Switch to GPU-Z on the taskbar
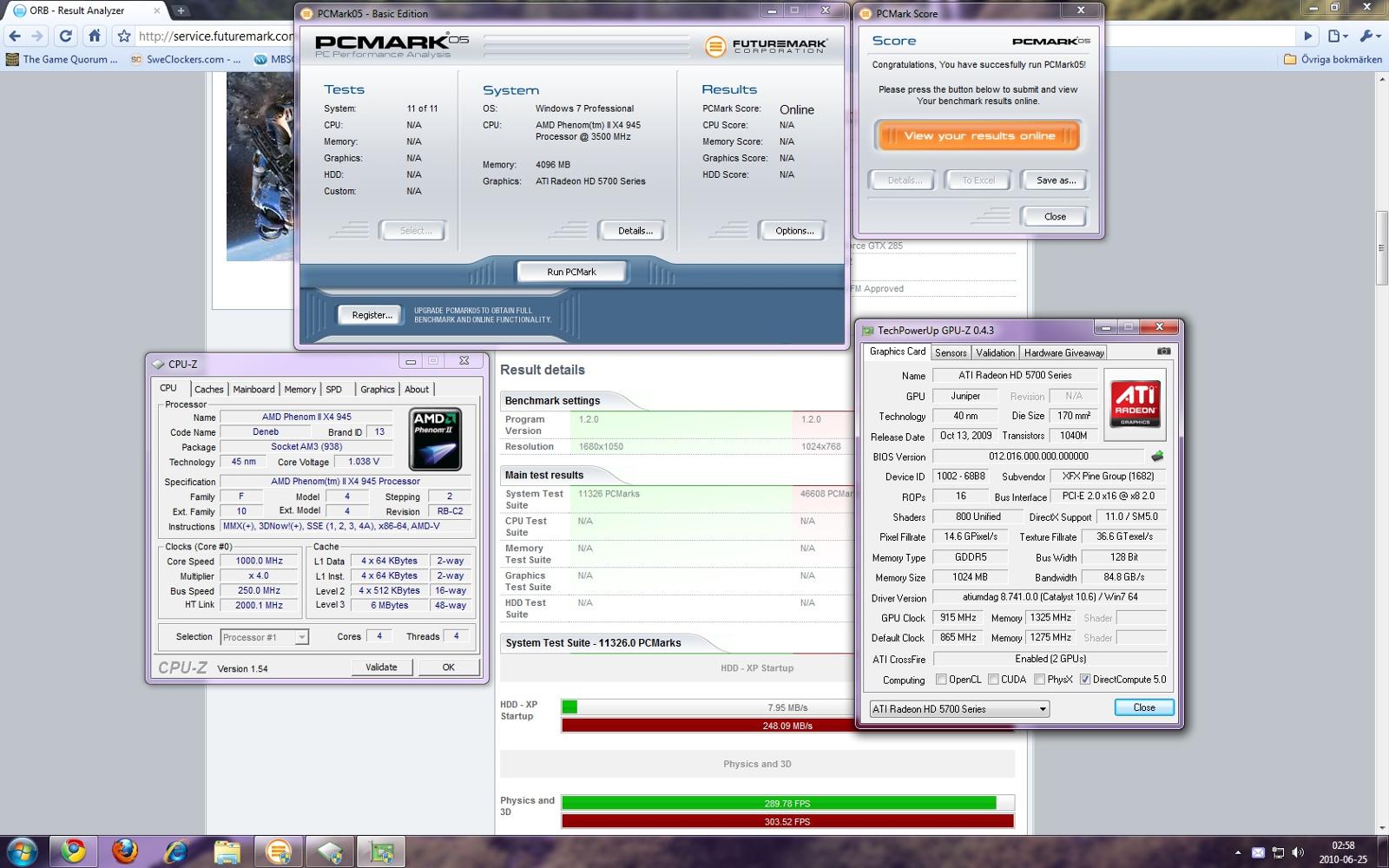The height and width of the screenshot is (868, 1389). click(x=381, y=852)
